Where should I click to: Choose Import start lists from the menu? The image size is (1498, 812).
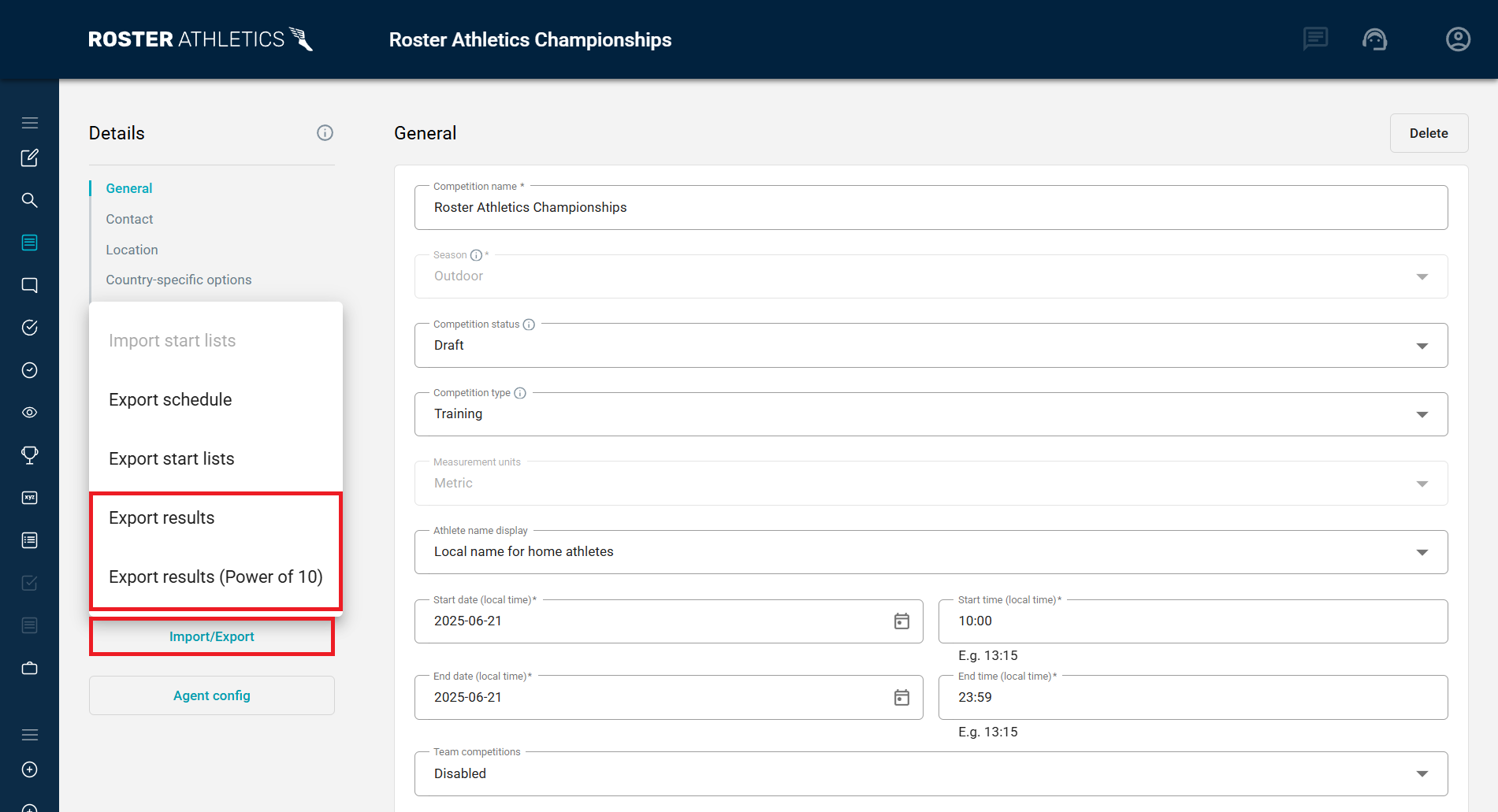point(216,341)
